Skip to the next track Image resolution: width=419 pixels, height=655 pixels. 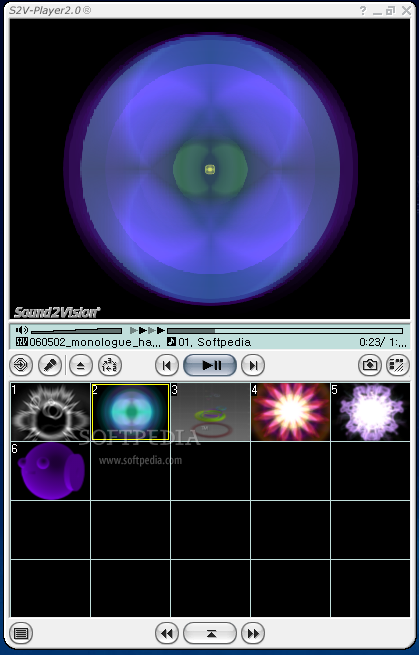point(253,366)
